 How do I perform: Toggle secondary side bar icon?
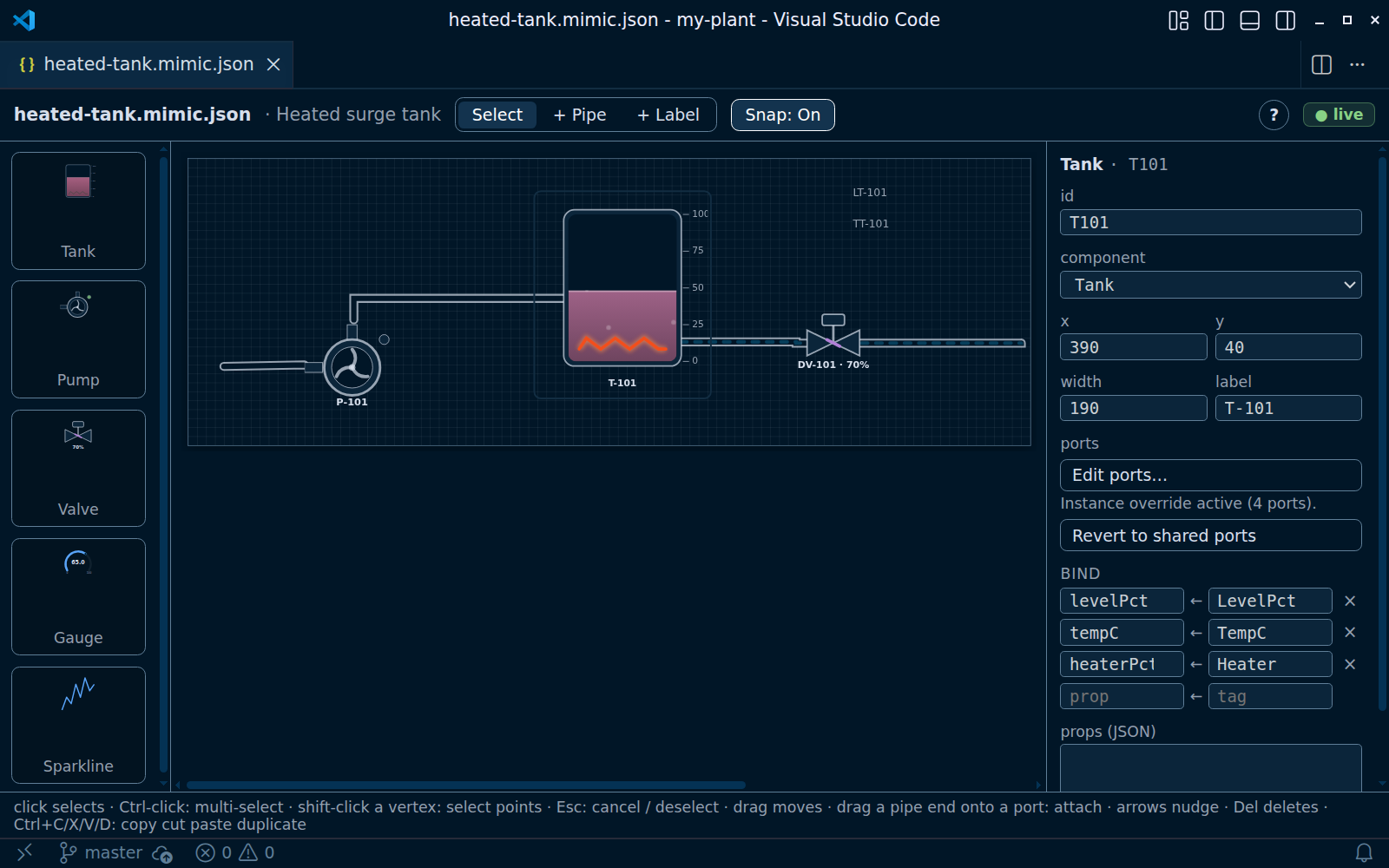click(1285, 20)
